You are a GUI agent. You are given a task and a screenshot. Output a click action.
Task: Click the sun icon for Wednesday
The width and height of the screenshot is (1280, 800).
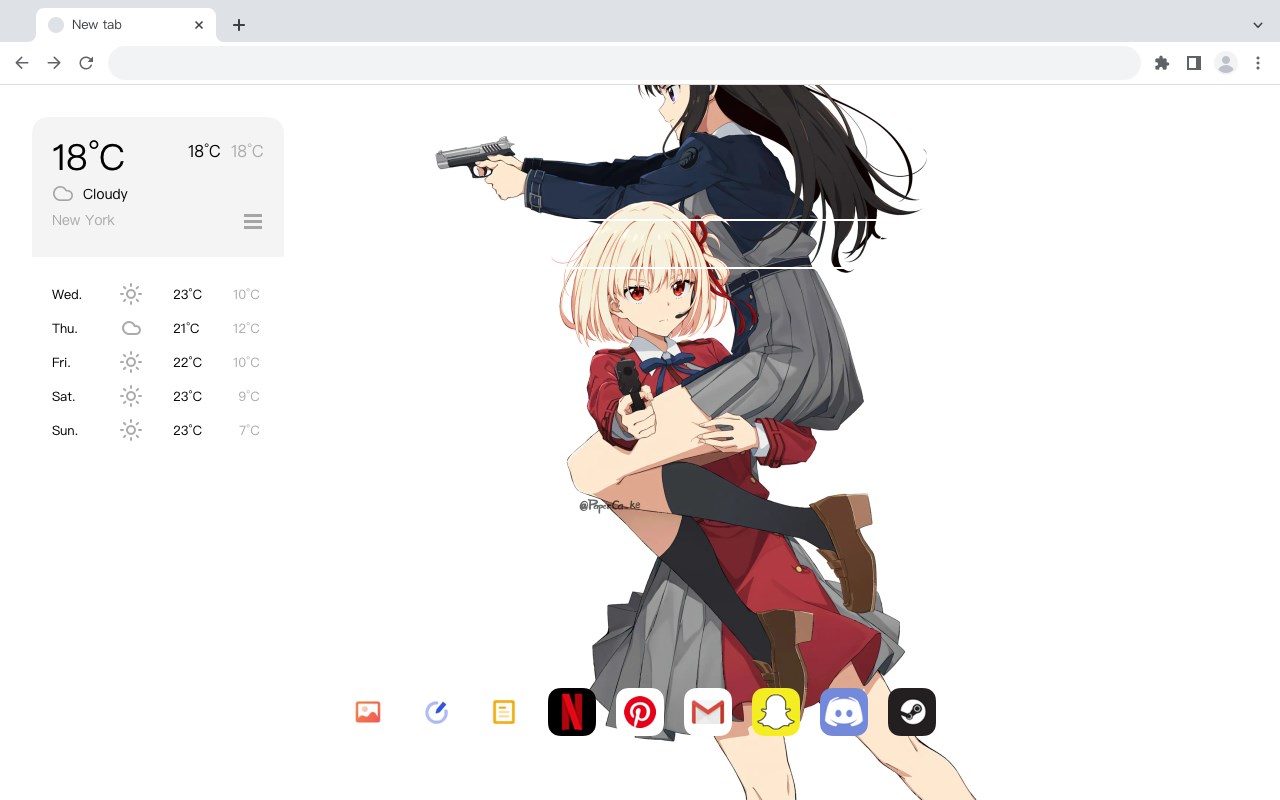click(x=131, y=294)
